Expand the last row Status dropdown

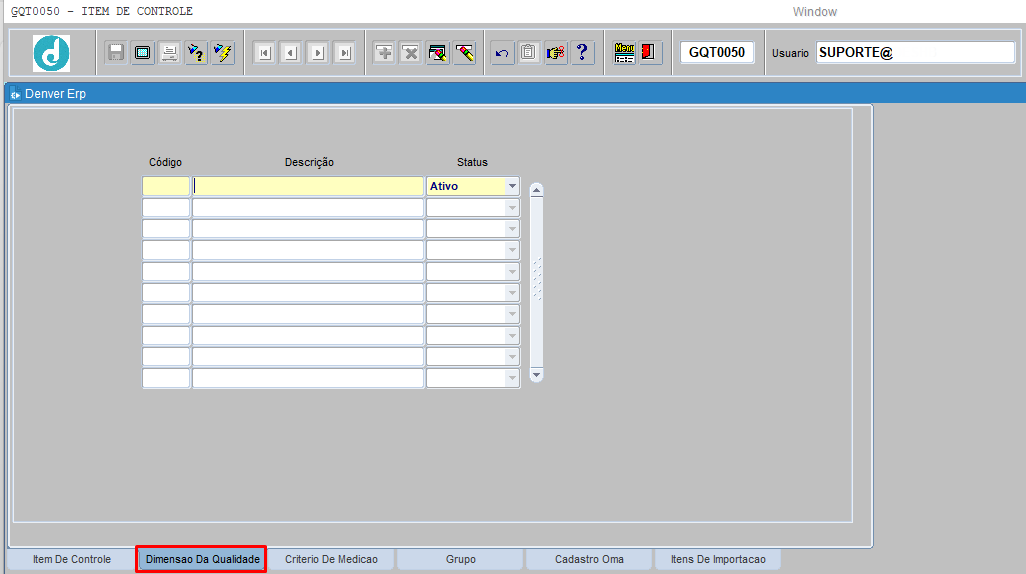click(x=512, y=379)
